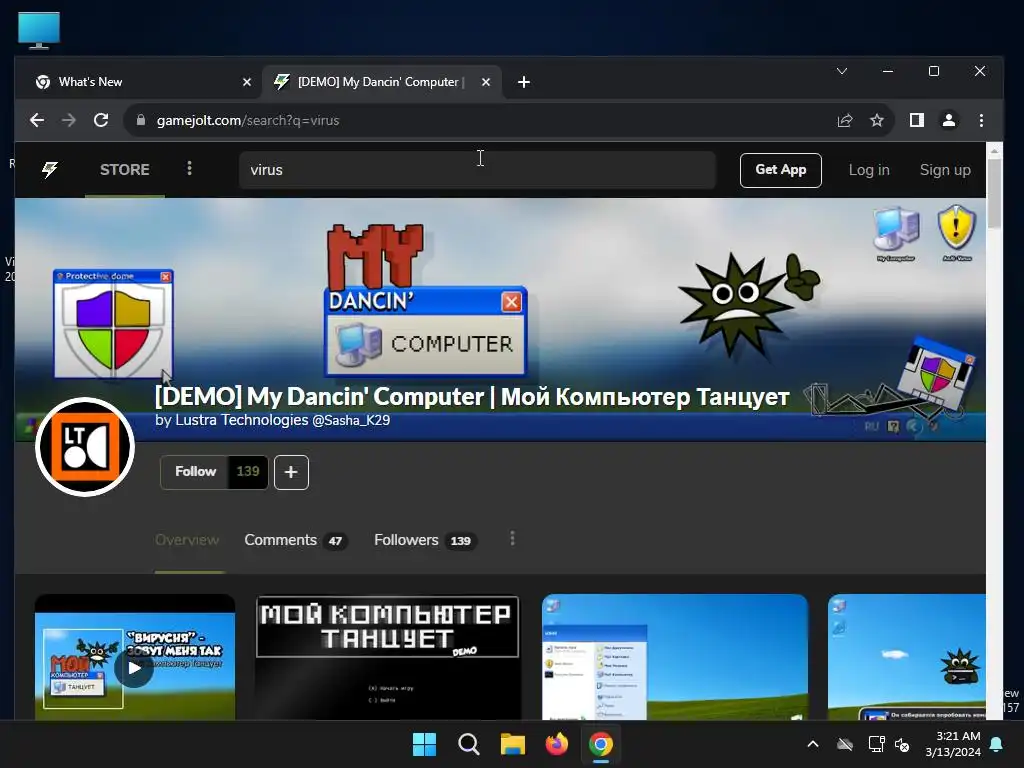Open the three-dot menu beside STORE

[x=189, y=168]
